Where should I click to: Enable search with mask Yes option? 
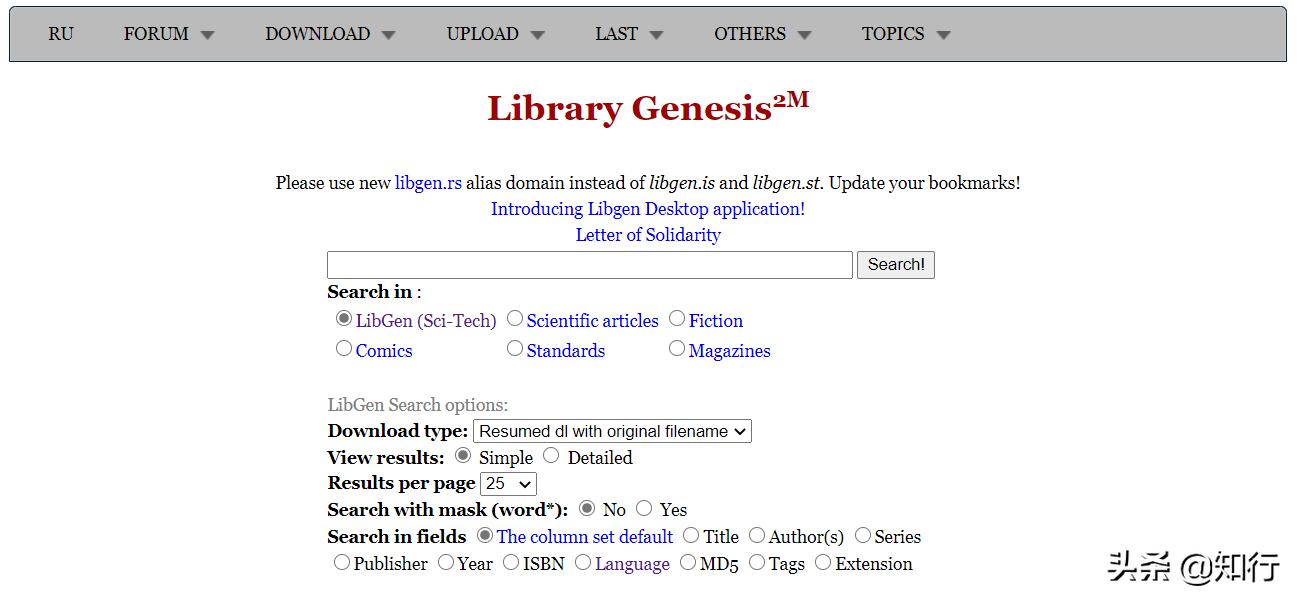pyautogui.click(x=644, y=509)
